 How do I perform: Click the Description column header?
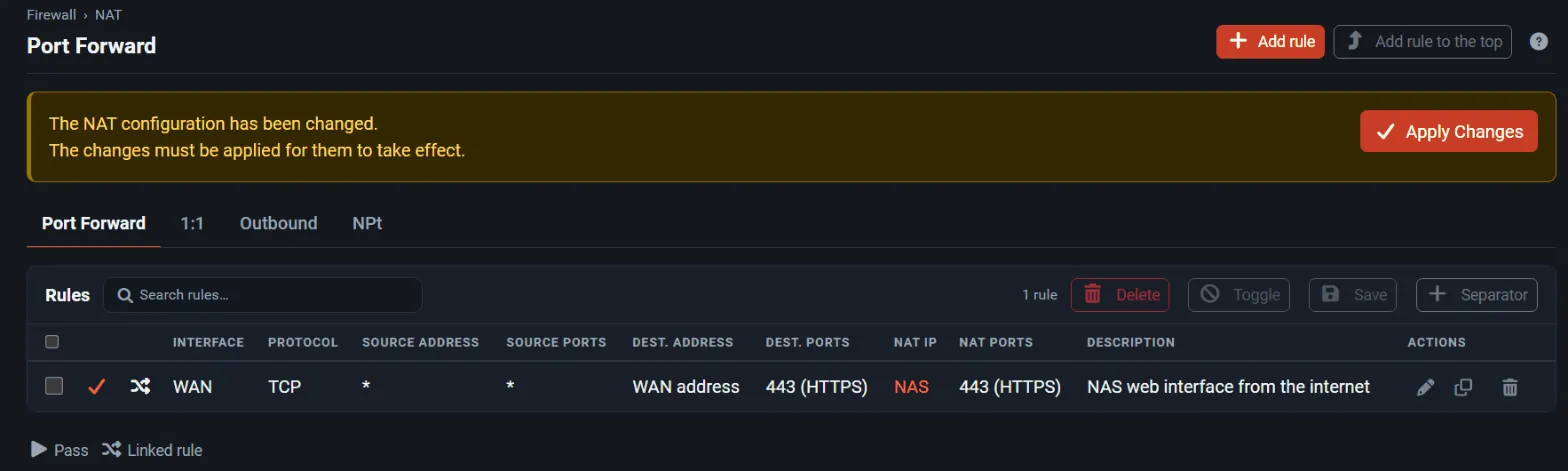coord(1130,342)
